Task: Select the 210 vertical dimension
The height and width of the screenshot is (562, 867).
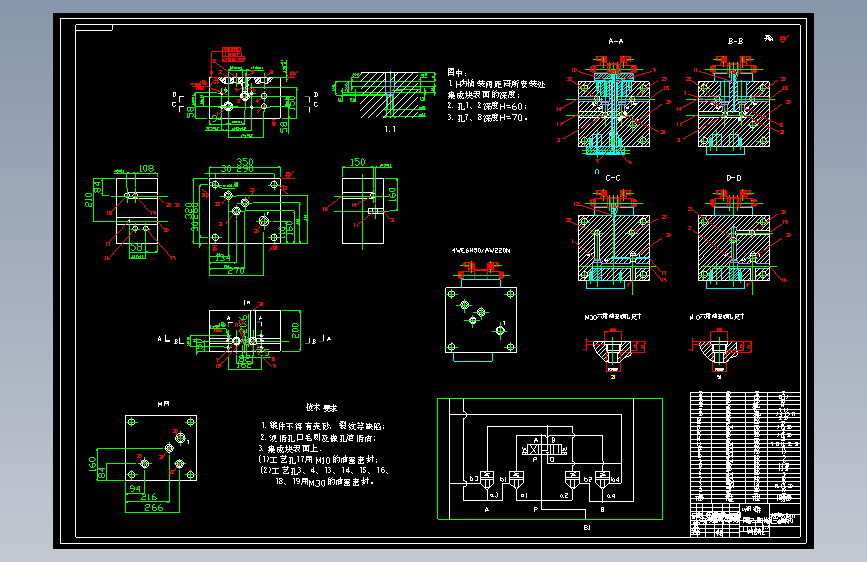Action: click(x=88, y=200)
